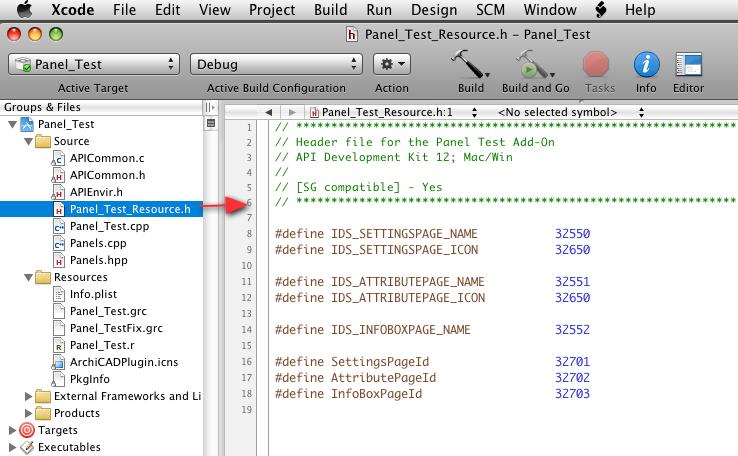Open the Project menu

tap(272, 10)
